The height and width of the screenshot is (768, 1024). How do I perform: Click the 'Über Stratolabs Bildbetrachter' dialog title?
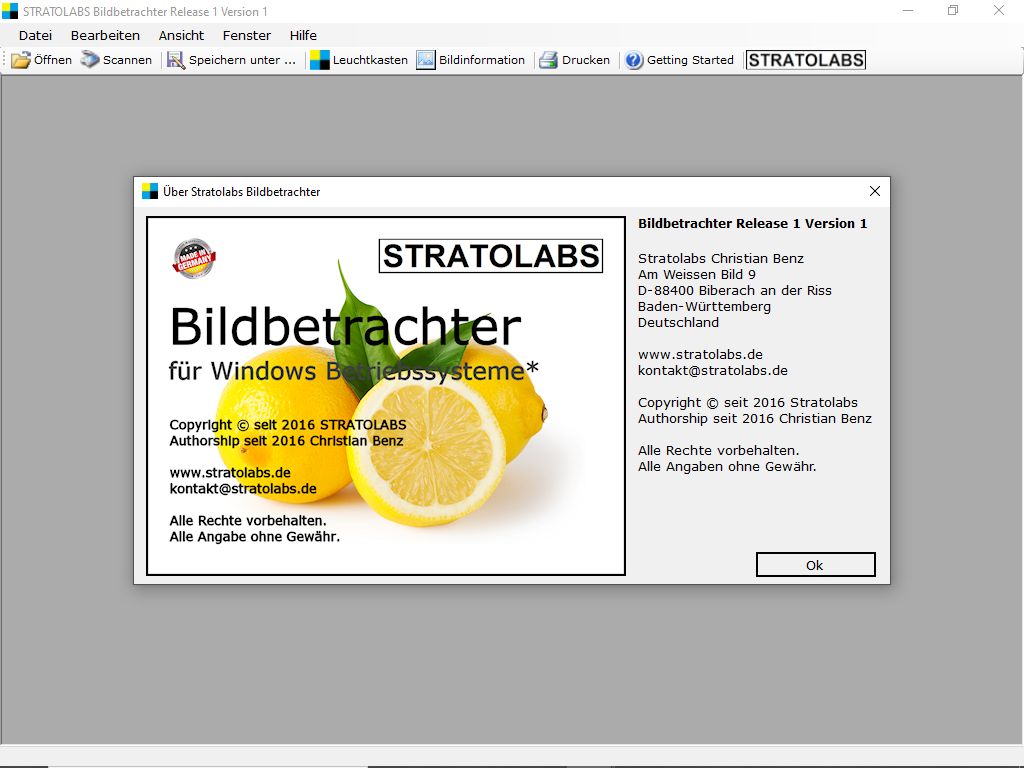click(242, 191)
